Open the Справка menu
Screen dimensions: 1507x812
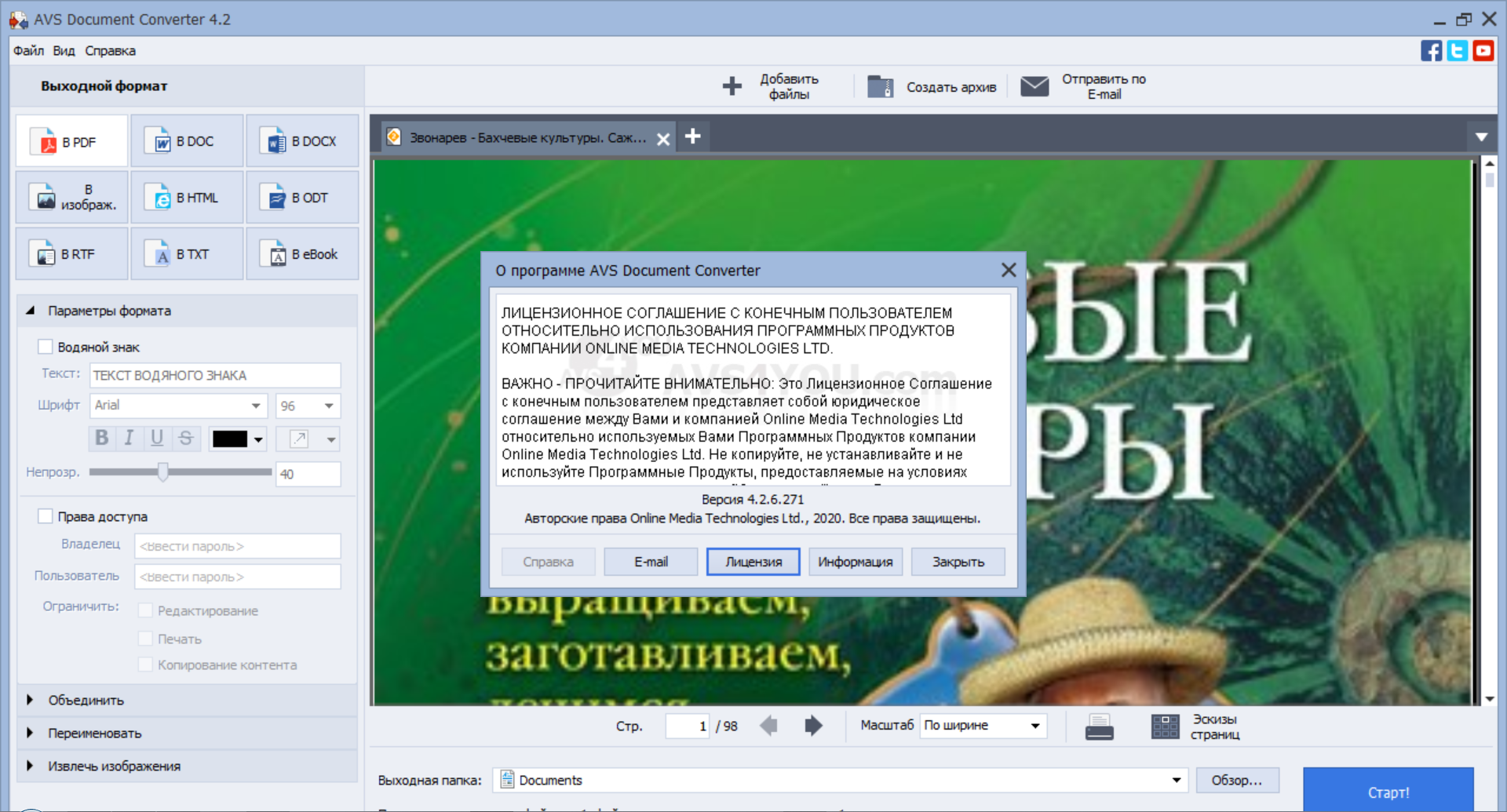[110, 51]
